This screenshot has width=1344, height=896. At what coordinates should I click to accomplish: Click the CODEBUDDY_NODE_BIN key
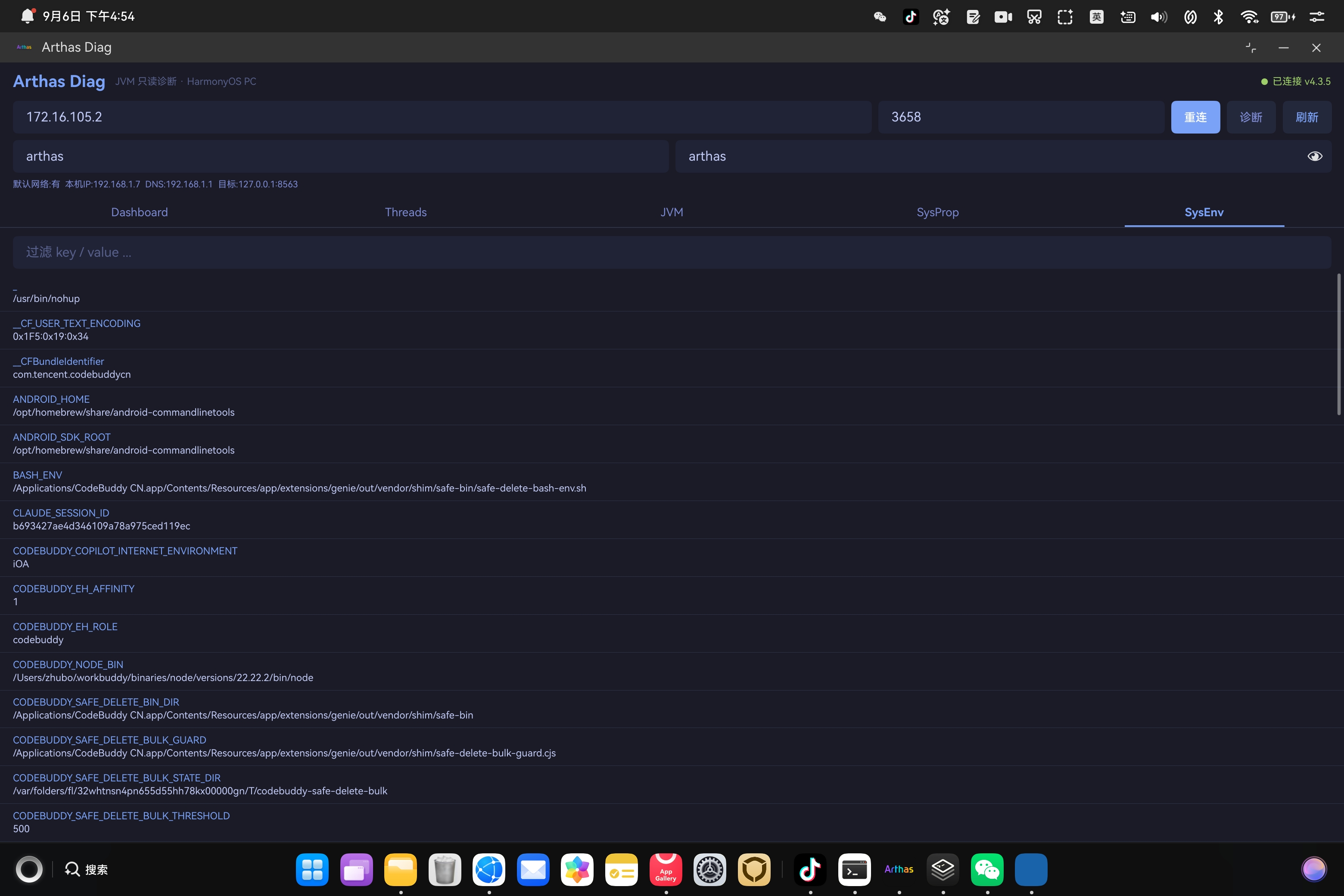(x=68, y=664)
